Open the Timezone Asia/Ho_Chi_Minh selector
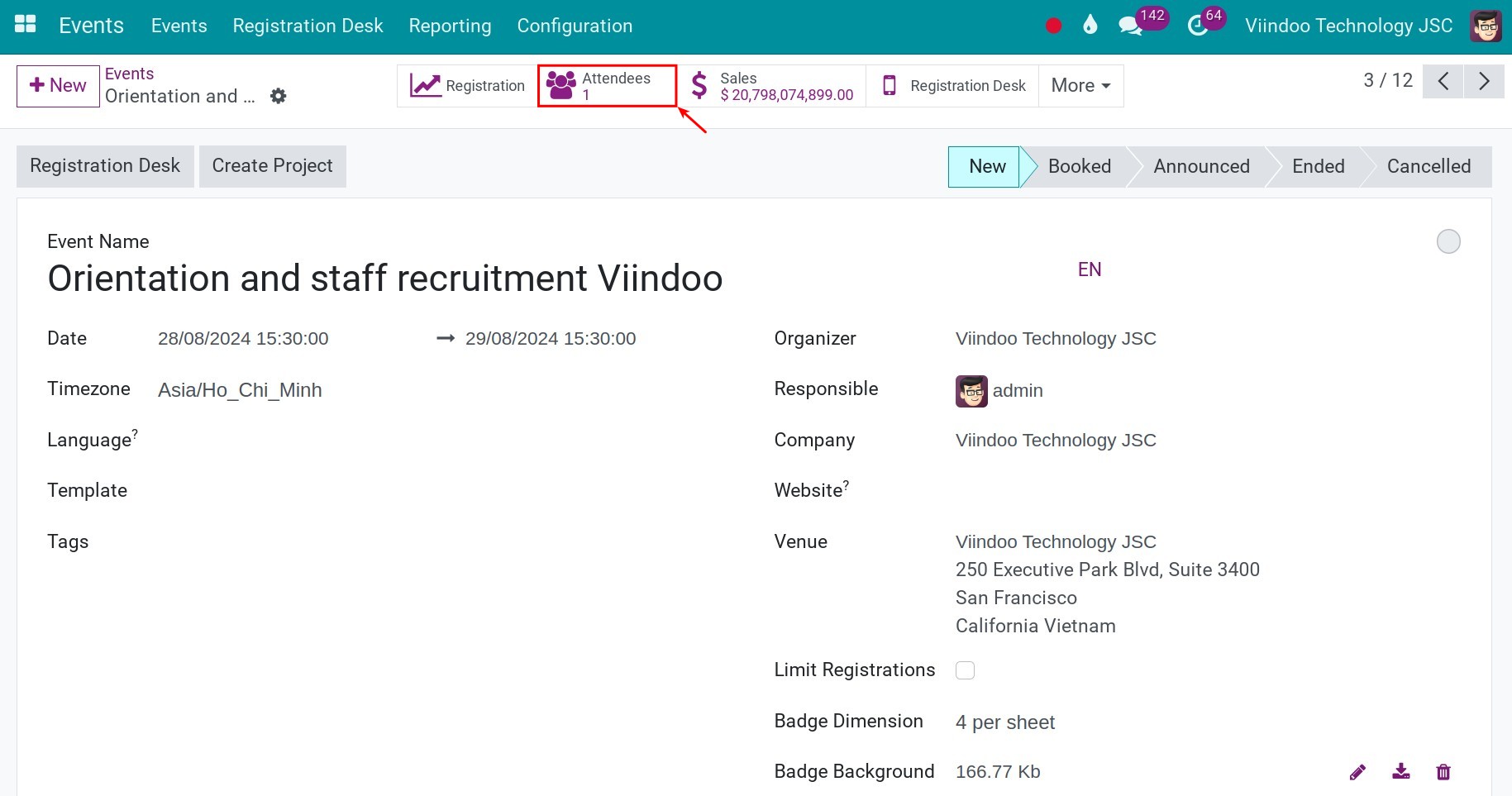Image resolution: width=1512 pixels, height=796 pixels. click(x=240, y=390)
